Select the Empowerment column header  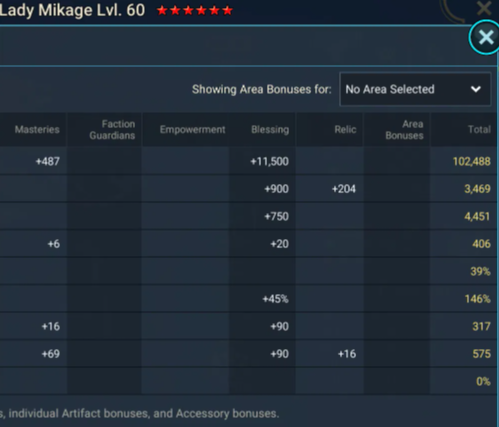coord(192,130)
